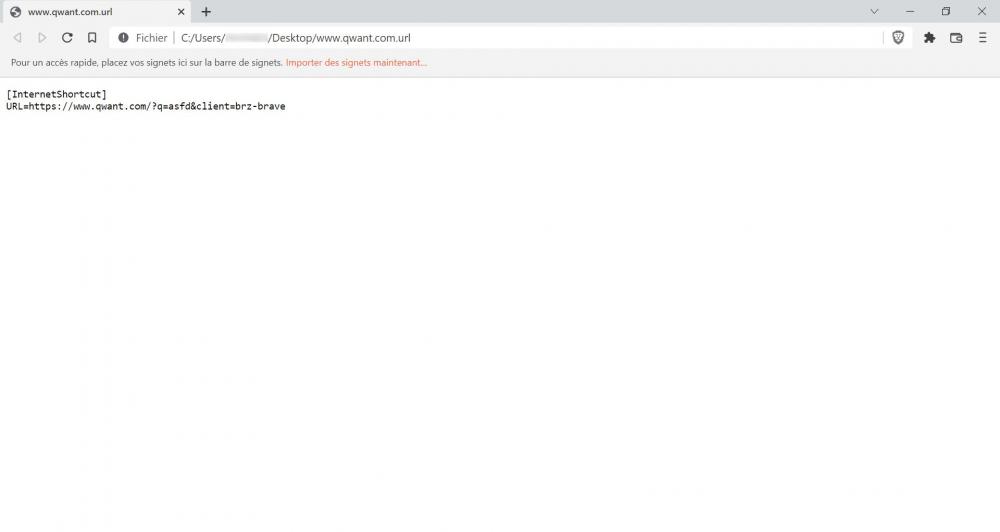Click the globe favicon on the tab
Screen dimensions: 1000x532
click(15, 11)
